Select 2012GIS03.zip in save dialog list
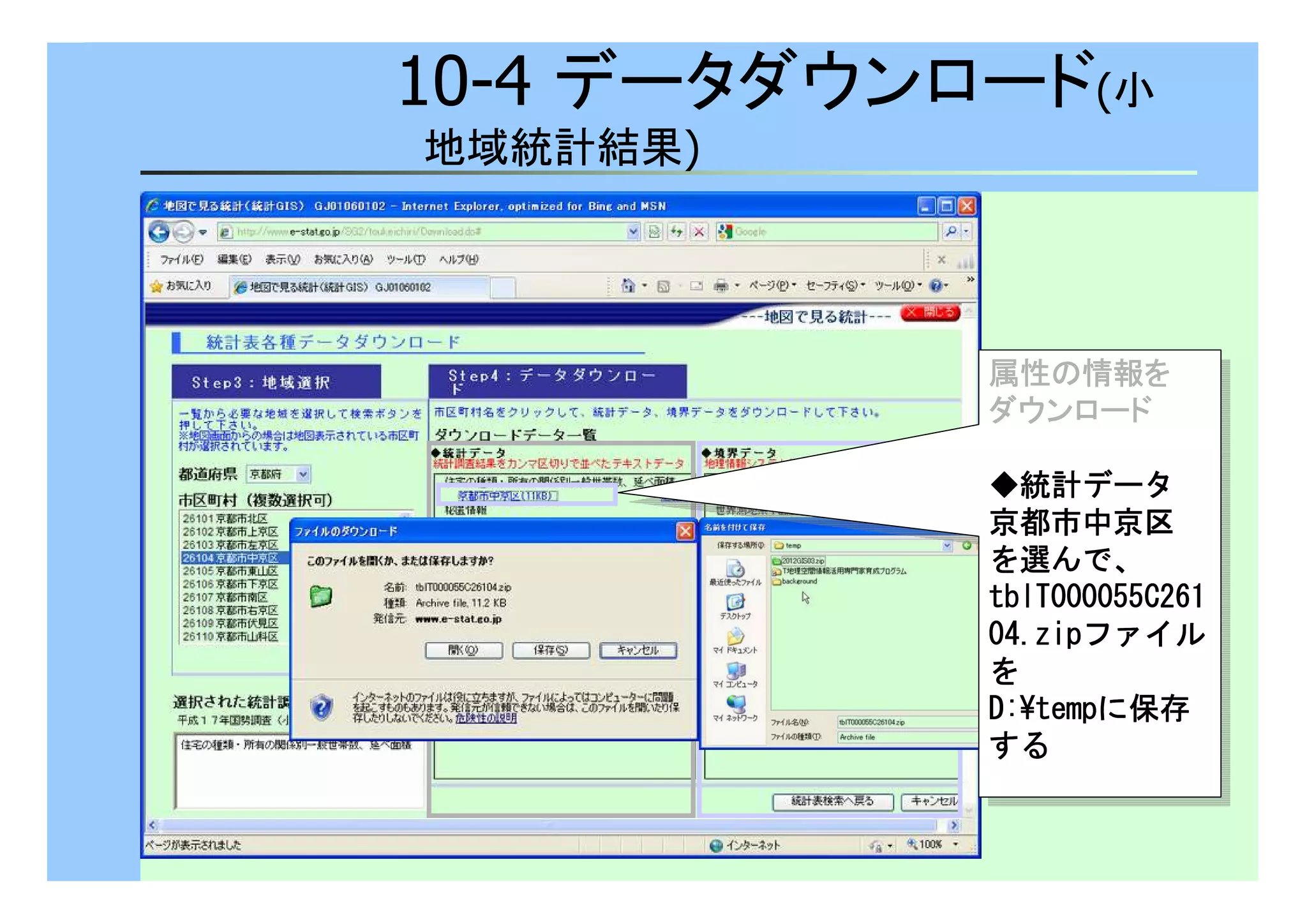This screenshot has width=1307, height=924. [x=798, y=561]
